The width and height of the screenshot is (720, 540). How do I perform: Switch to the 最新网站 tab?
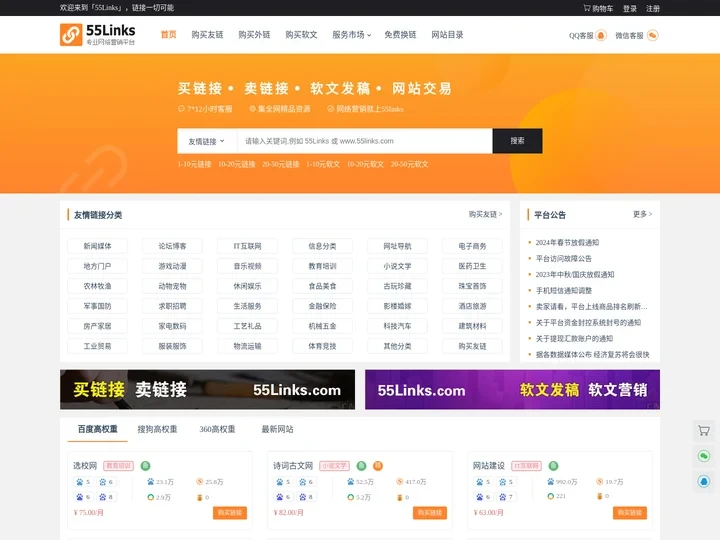click(277, 429)
